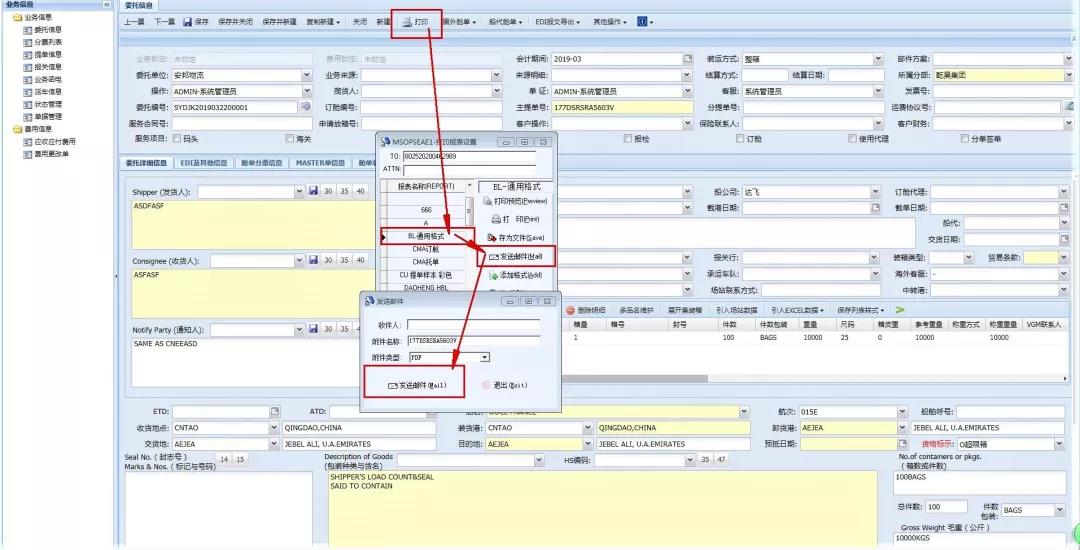Expand the 附件类型 PDF dropdown
The image size is (1080, 550).
coord(484,357)
